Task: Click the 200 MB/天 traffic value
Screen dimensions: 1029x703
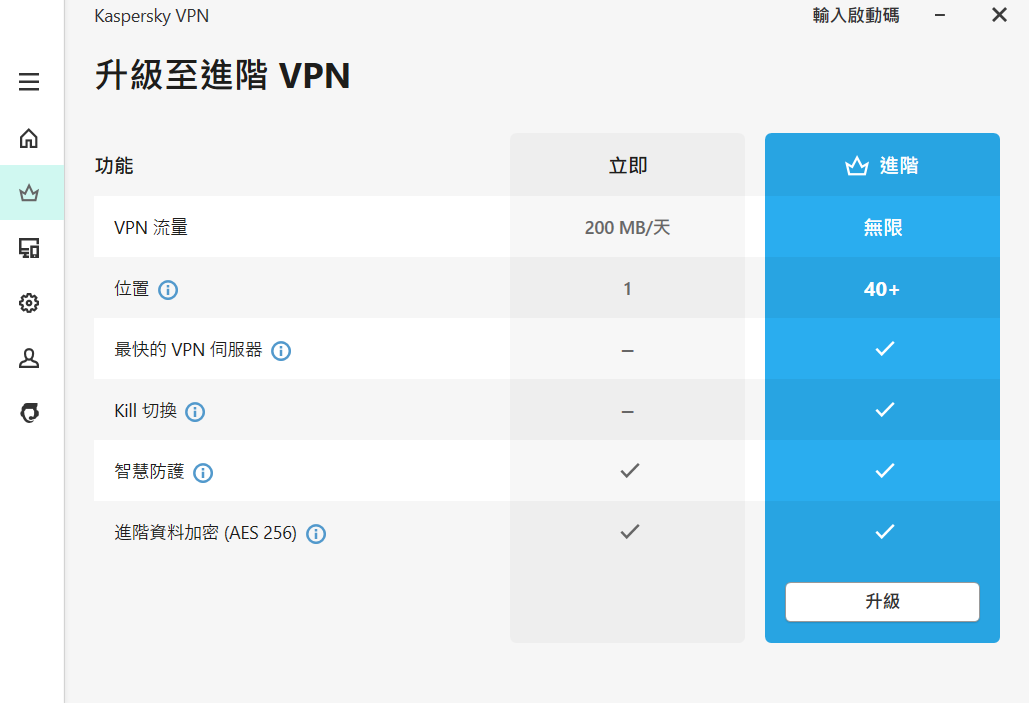Action: click(x=627, y=228)
